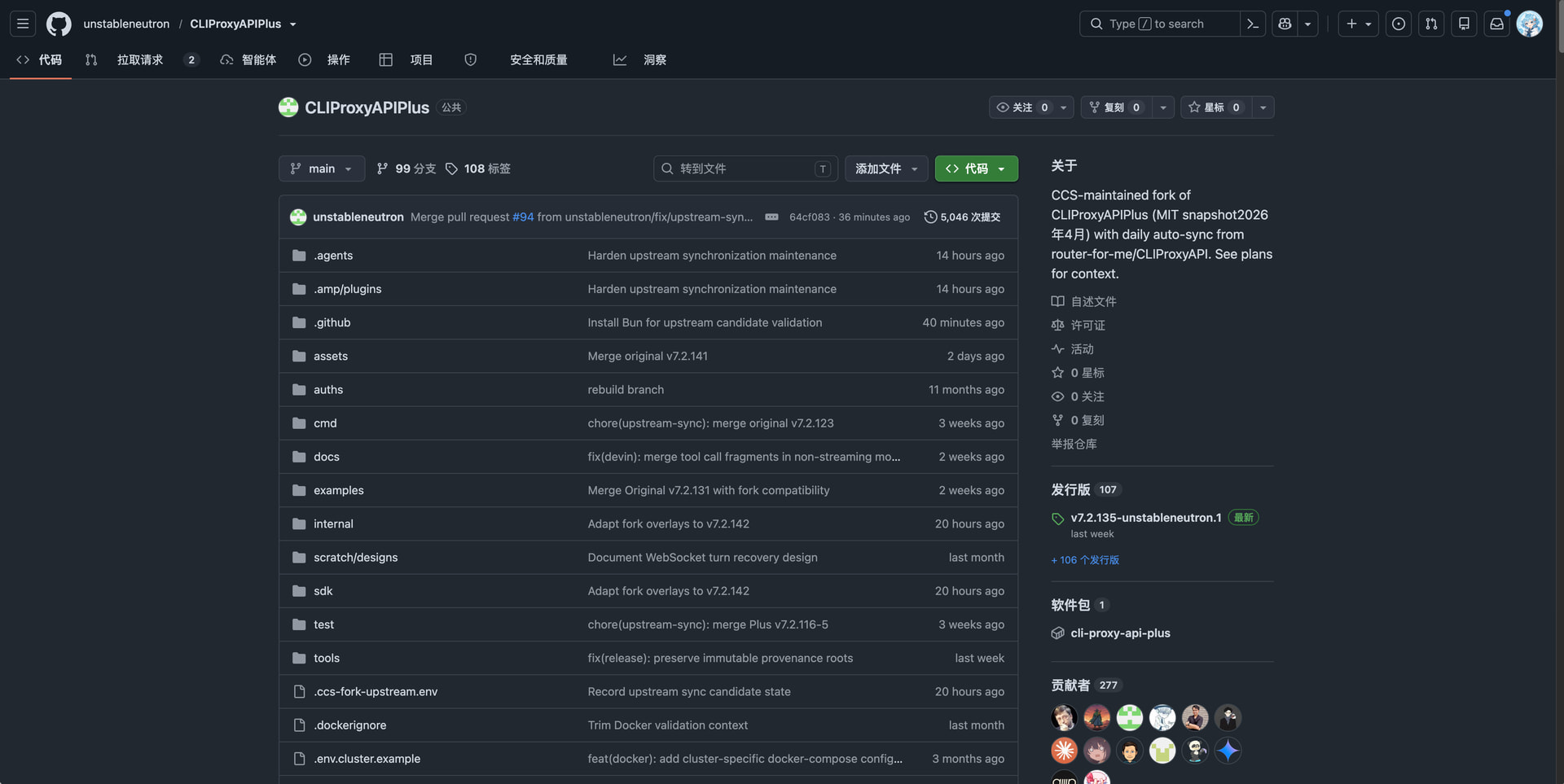The height and width of the screenshot is (784, 1564).
Task: Switch to the 项目 tab
Action: pyautogui.click(x=406, y=59)
